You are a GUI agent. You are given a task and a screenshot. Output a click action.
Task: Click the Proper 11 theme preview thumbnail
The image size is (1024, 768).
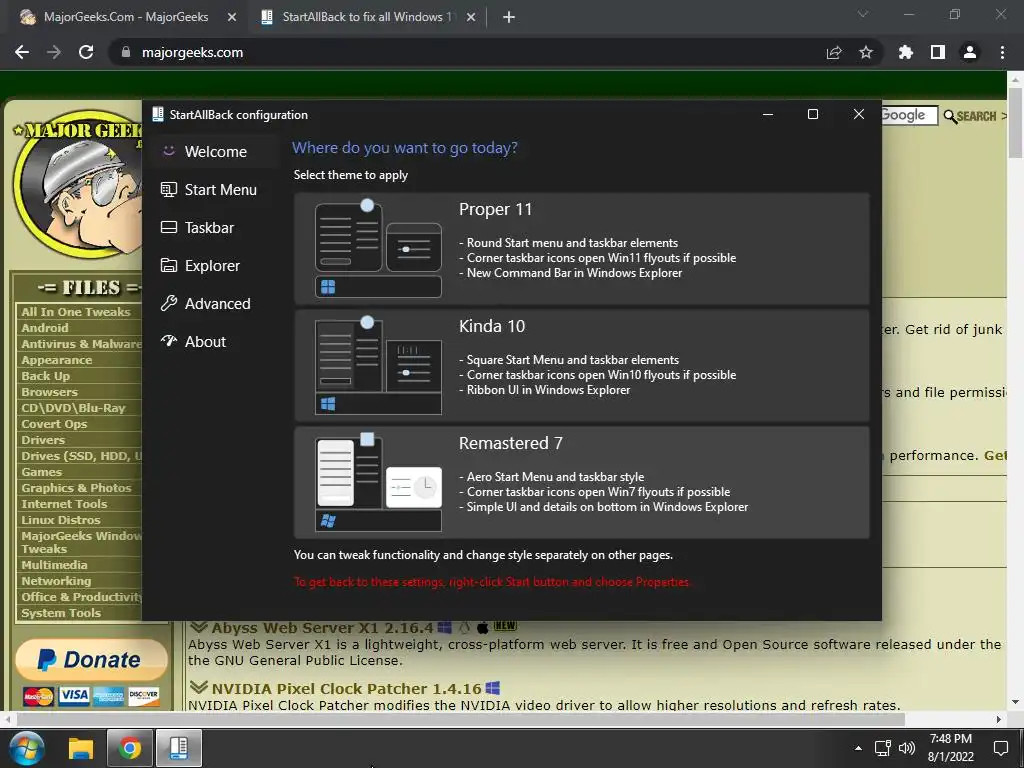coord(378,249)
